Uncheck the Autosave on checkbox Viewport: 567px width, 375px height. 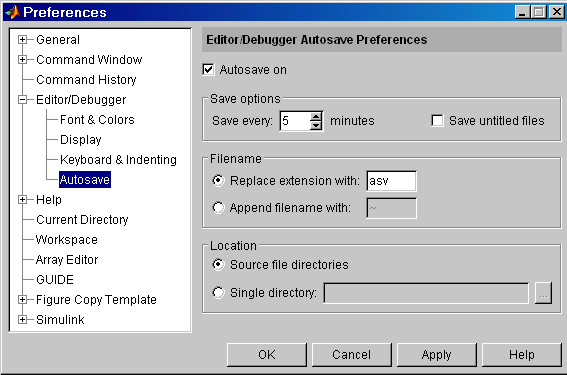209,69
